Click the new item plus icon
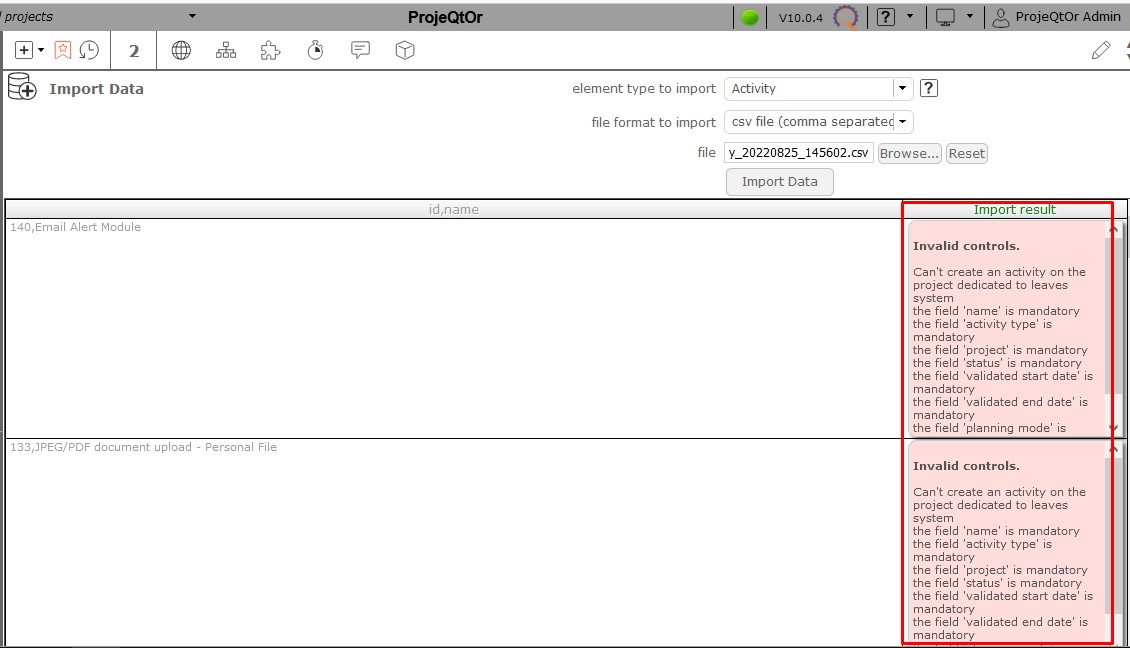 [x=25, y=50]
